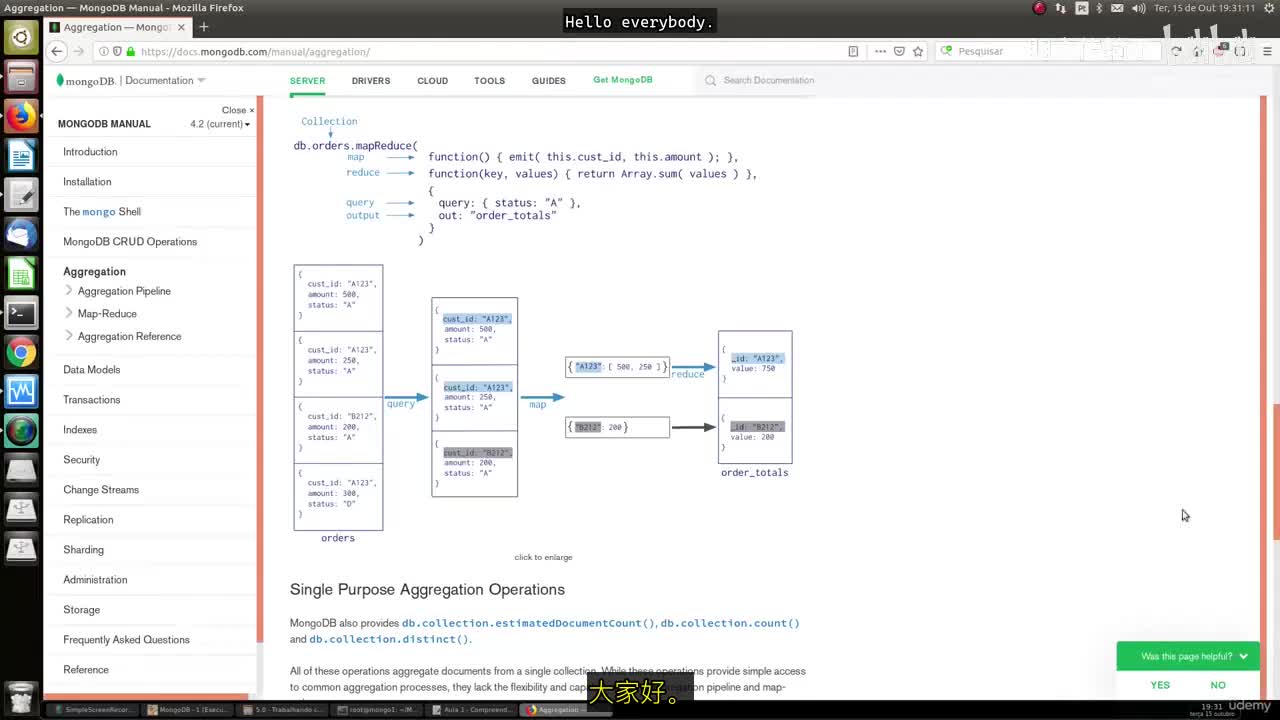Go back to previous page

(x=57, y=51)
